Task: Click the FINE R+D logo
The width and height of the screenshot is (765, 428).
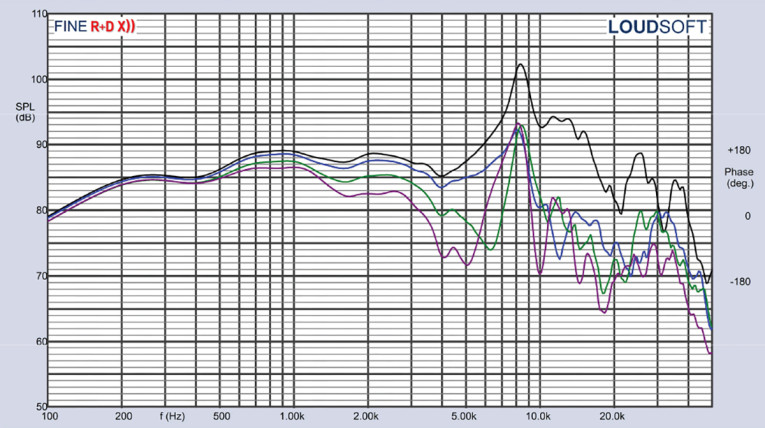Action: coord(93,27)
